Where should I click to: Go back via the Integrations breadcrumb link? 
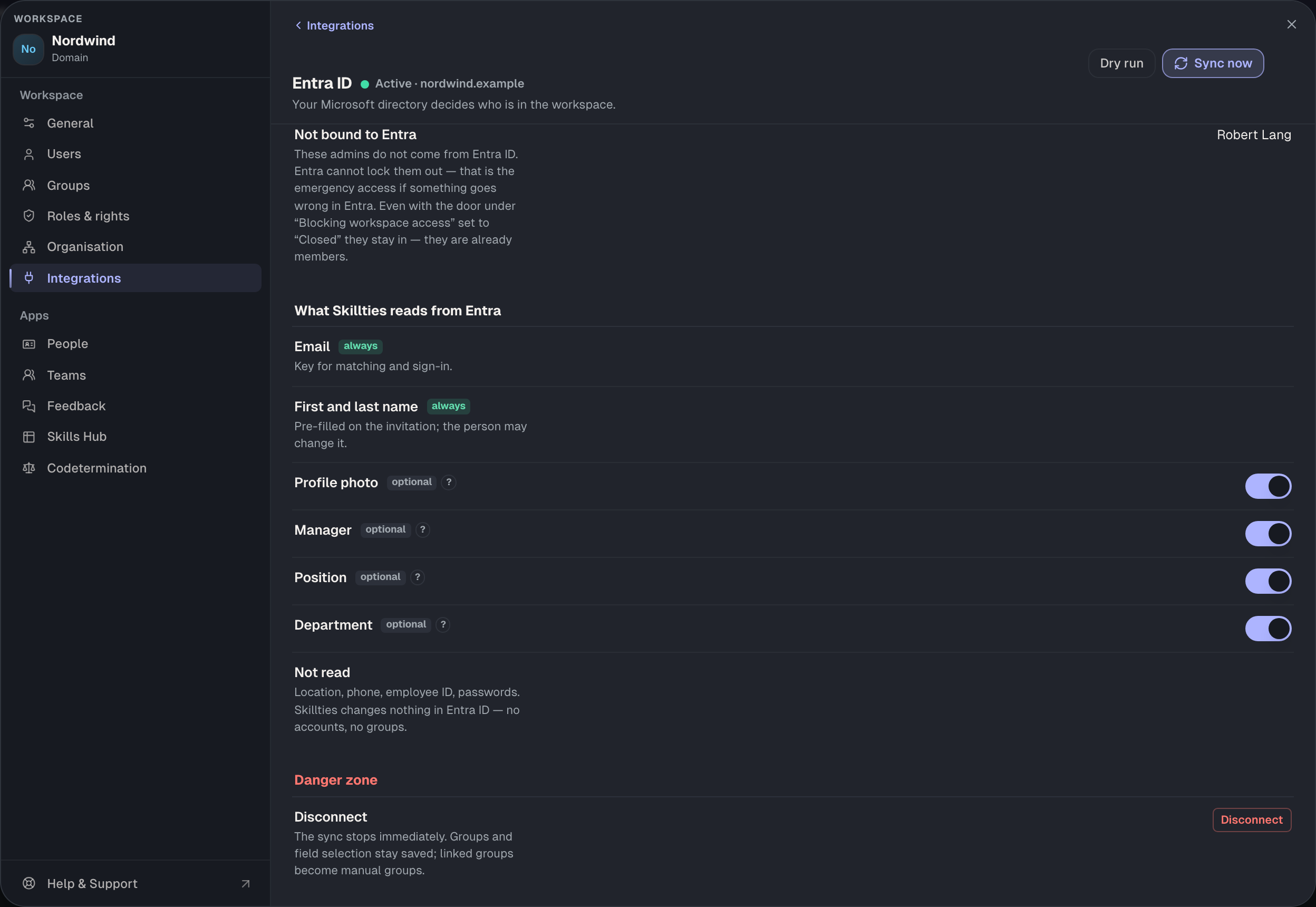point(334,25)
